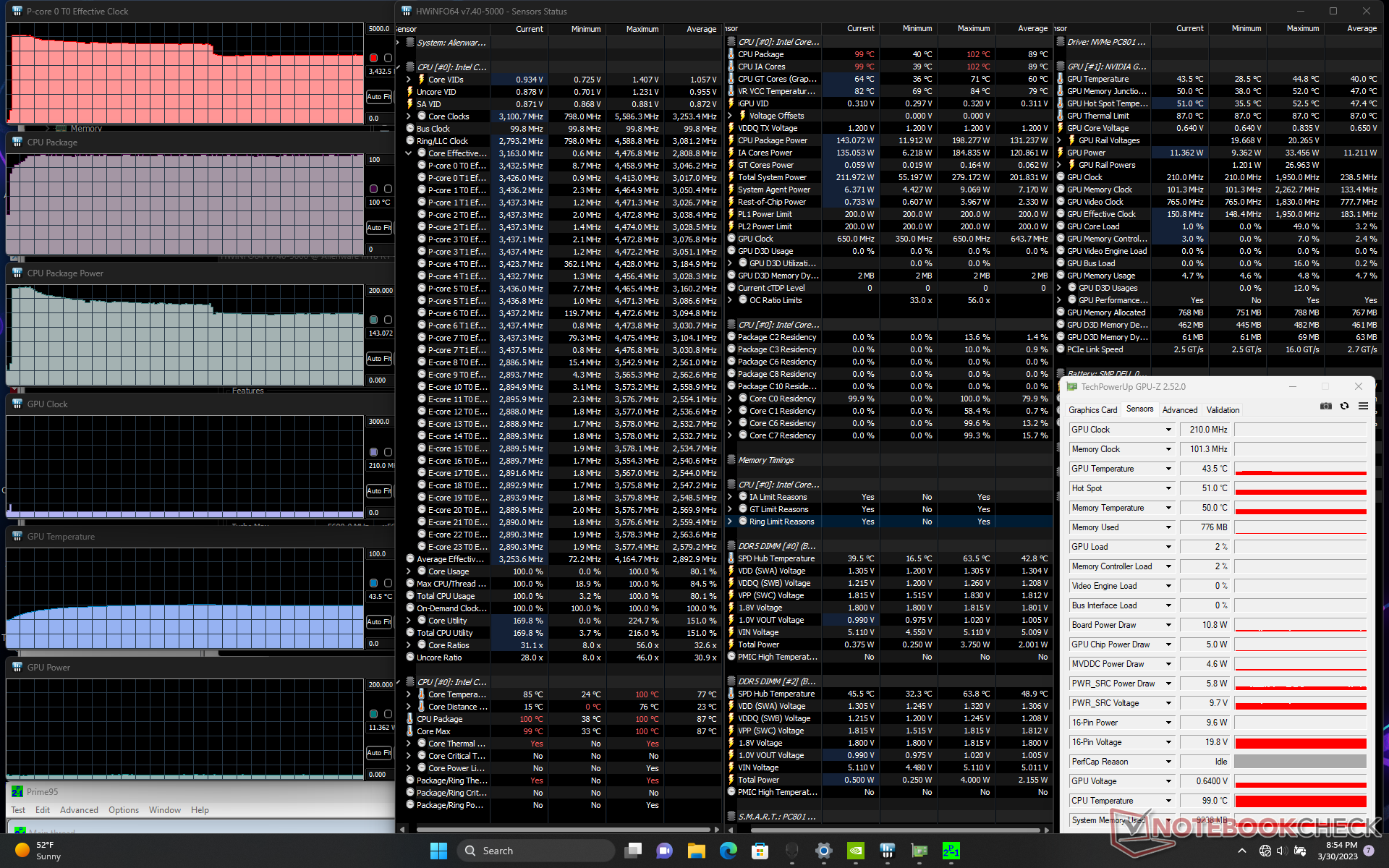The height and width of the screenshot is (868, 1389).
Task: Click the network globe icon in system tray
Action: 1265,851
